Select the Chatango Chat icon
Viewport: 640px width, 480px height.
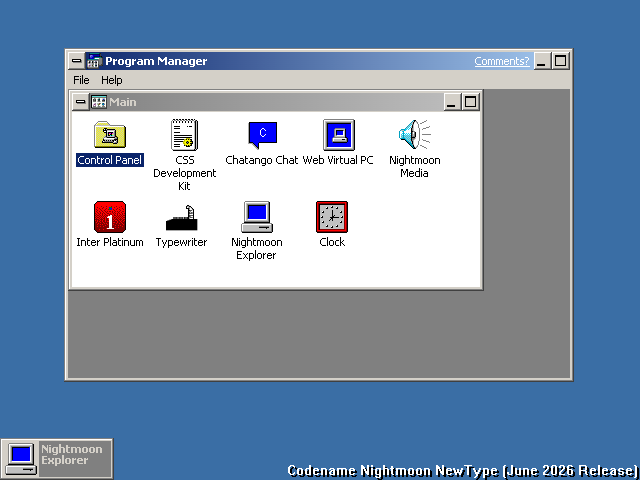pyautogui.click(x=262, y=135)
